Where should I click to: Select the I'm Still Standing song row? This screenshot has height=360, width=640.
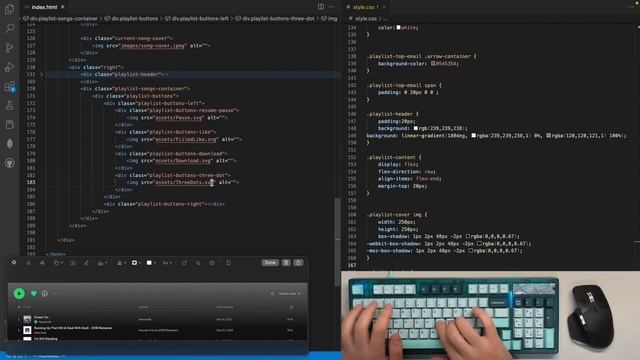157,338
